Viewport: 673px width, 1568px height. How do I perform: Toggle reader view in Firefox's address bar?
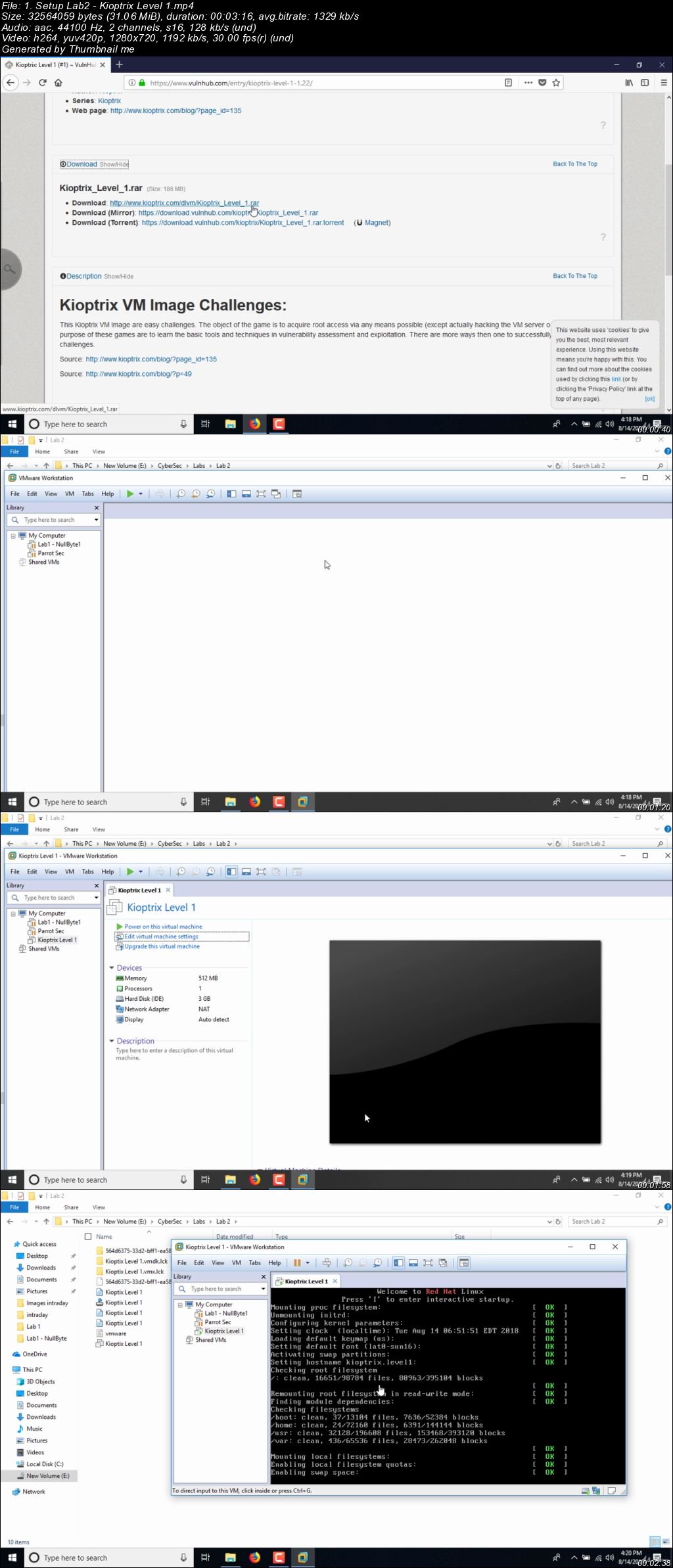pos(508,83)
